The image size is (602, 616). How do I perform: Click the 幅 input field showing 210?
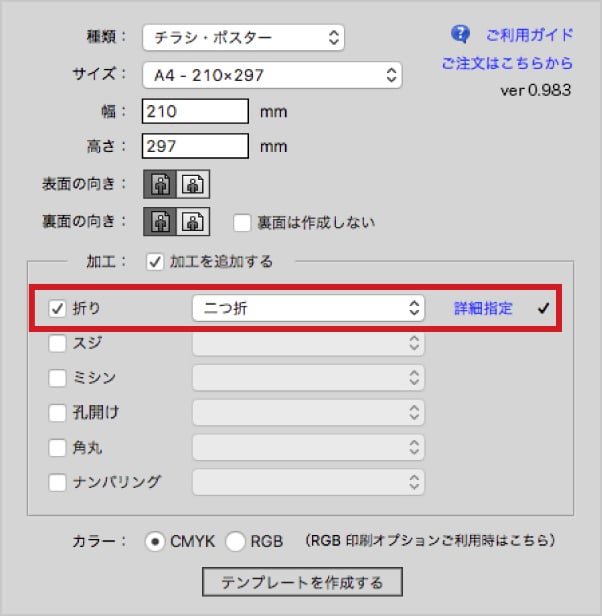point(195,112)
